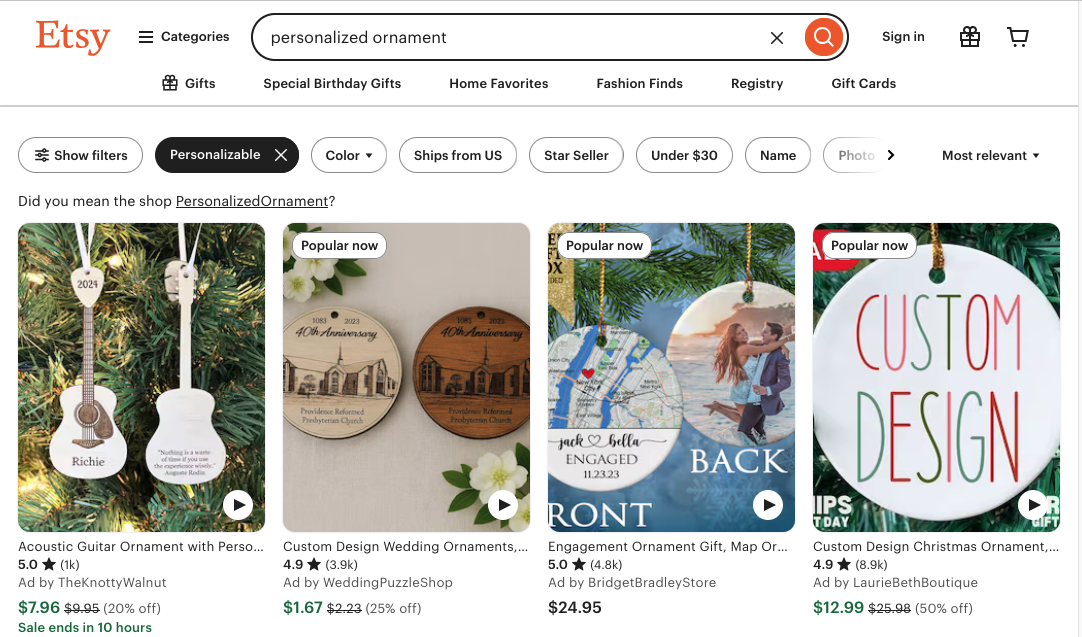Click the Sign in button

(903, 37)
